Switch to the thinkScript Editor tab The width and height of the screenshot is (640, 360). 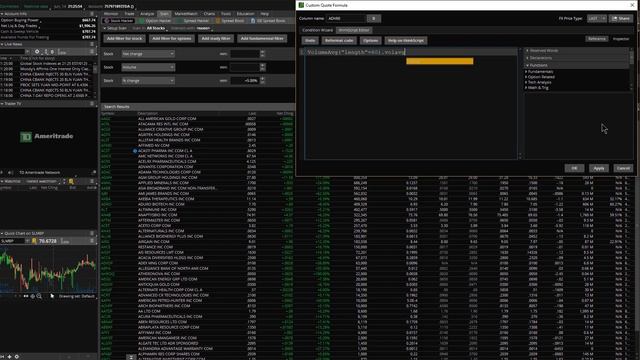pos(354,30)
